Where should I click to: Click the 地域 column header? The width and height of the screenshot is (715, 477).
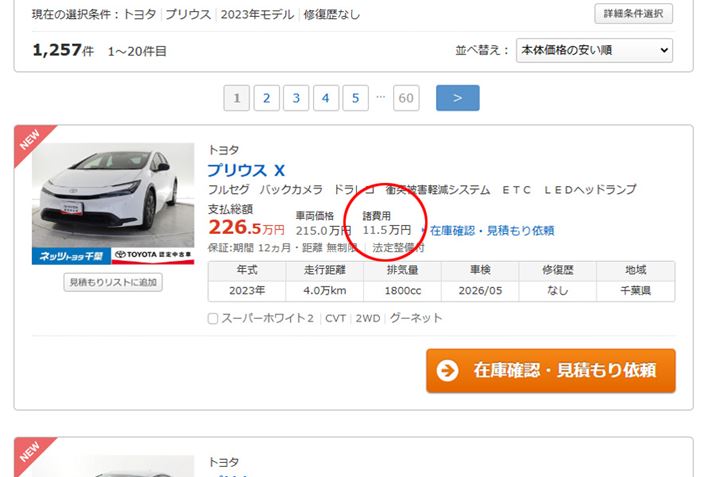636,270
